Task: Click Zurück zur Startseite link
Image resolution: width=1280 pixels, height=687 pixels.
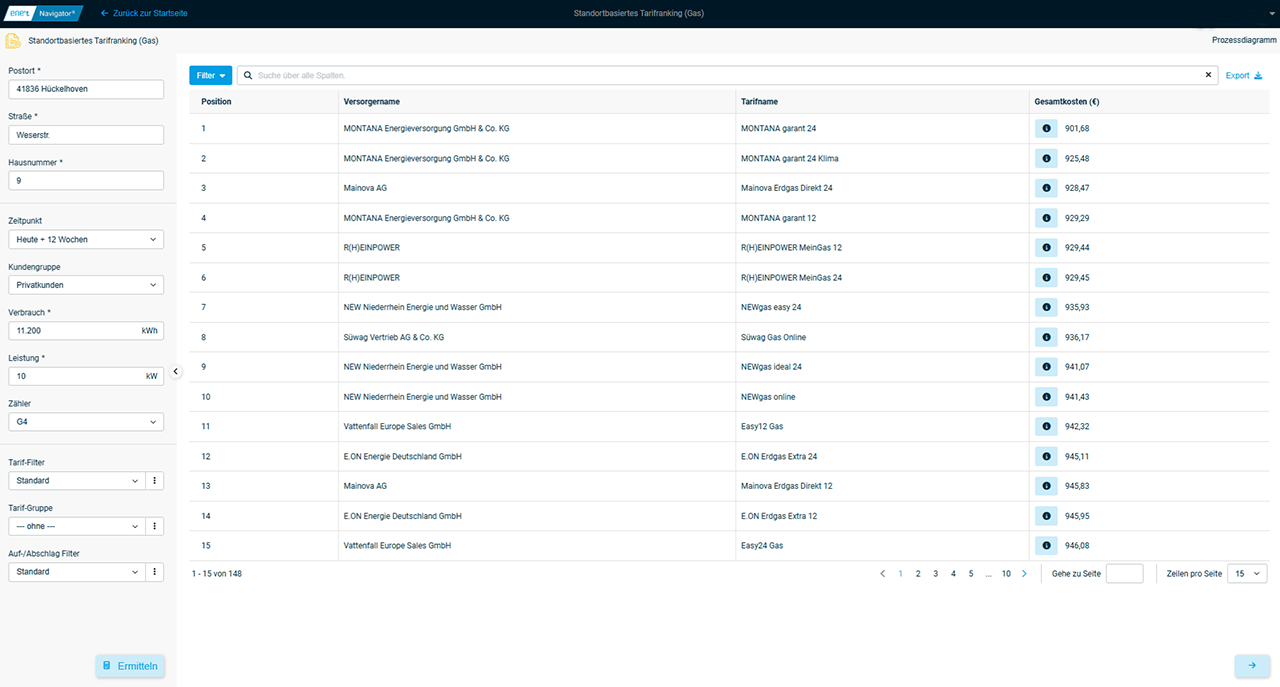Action: click(144, 13)
